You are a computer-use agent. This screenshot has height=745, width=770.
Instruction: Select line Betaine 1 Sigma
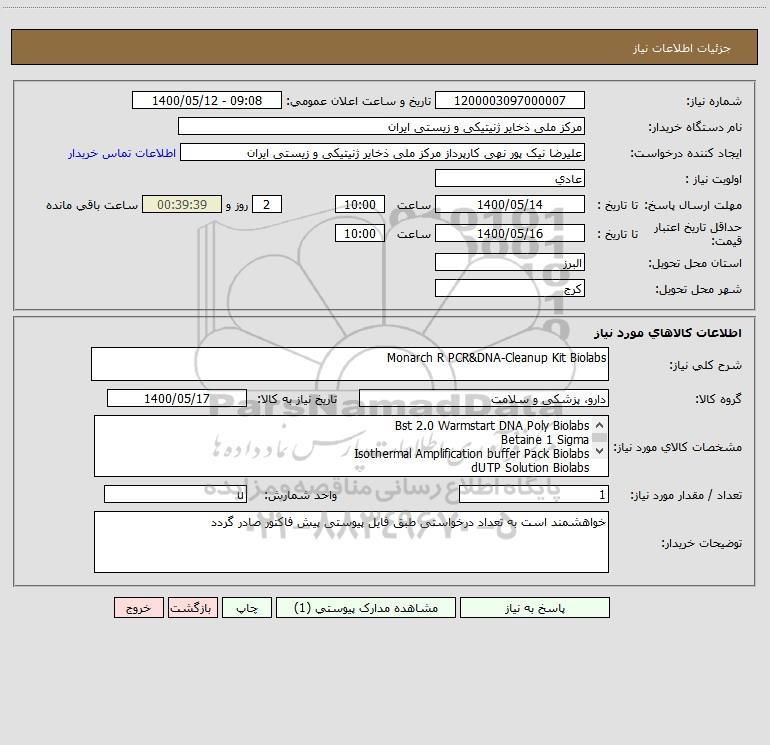click(545, 440)
